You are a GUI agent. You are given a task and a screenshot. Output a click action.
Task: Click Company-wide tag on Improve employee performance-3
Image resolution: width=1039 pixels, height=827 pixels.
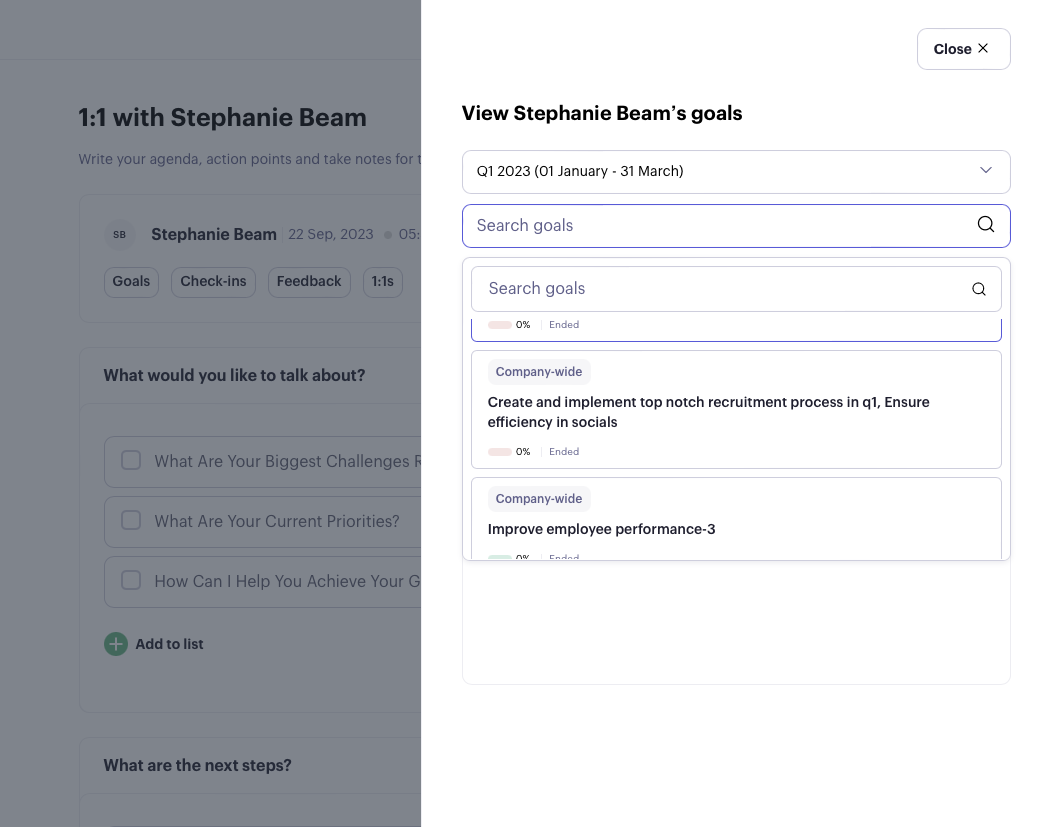[x=539, y=499]
